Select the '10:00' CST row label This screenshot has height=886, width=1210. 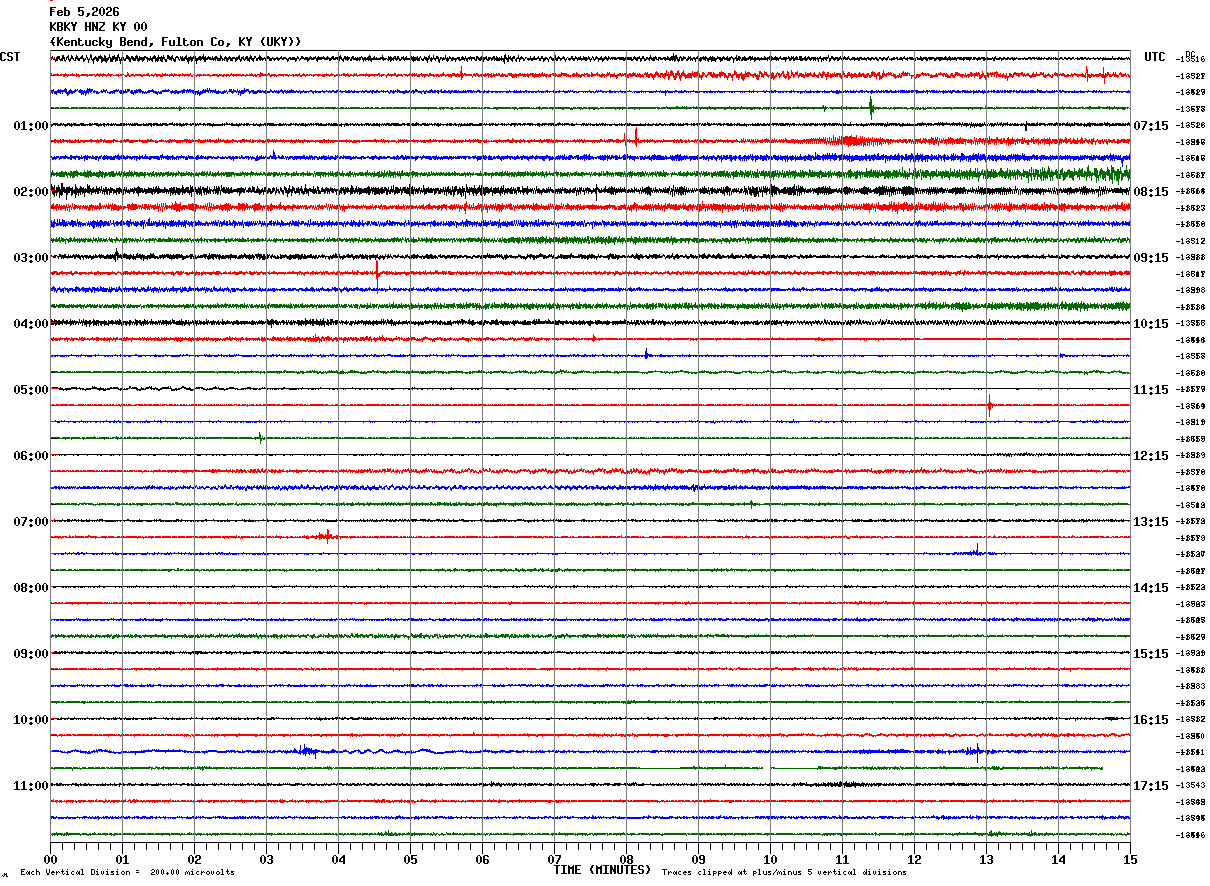point(31,719)
